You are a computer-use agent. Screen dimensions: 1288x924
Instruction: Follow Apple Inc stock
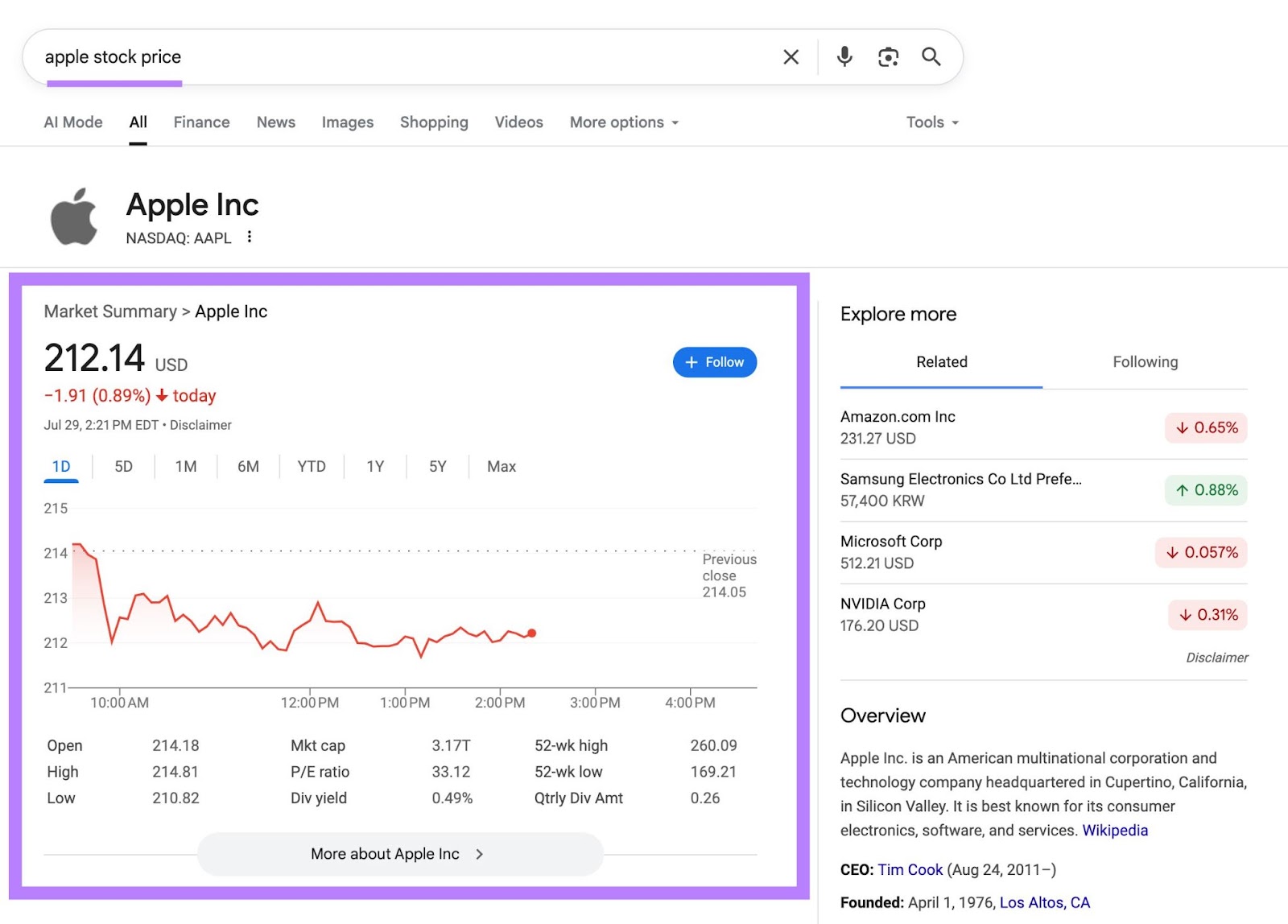(x=715, y=362)
